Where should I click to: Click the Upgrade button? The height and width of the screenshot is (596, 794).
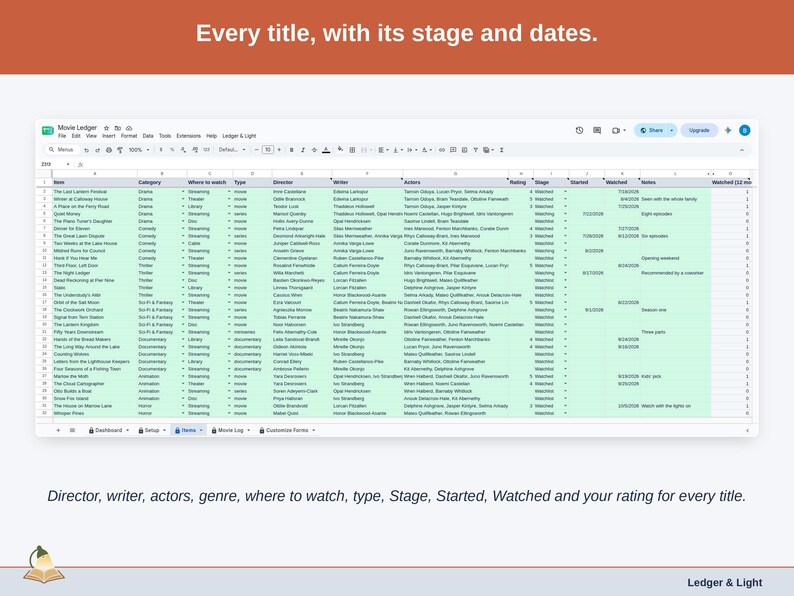click(699, 130)
